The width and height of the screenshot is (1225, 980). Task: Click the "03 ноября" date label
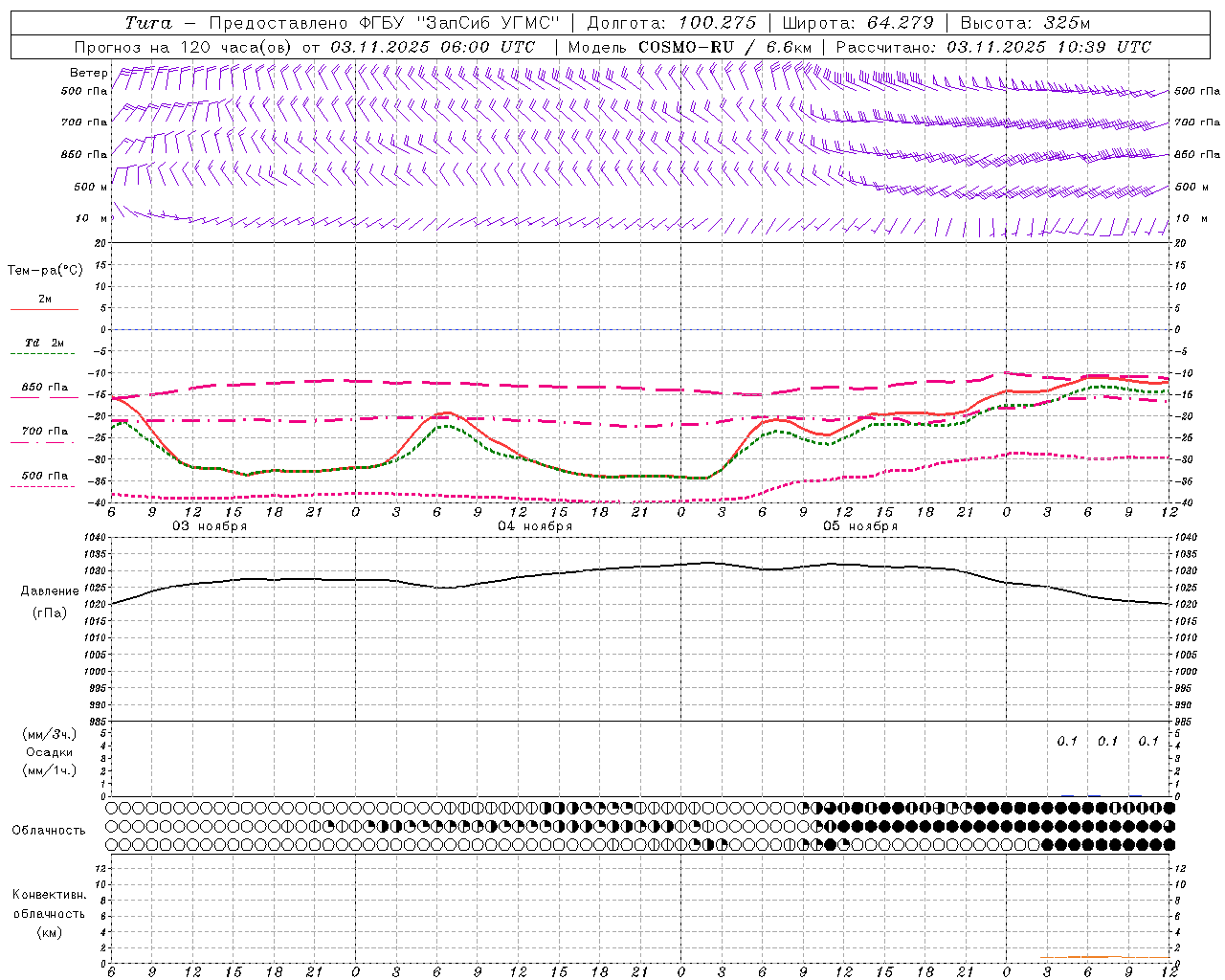click(x=210, y=526)
